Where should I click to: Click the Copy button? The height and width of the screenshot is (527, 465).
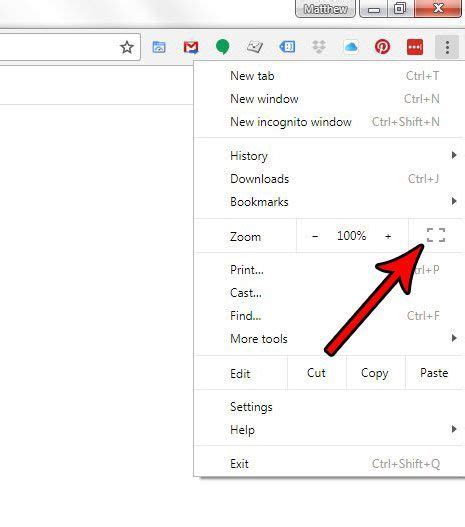[375, 373]
